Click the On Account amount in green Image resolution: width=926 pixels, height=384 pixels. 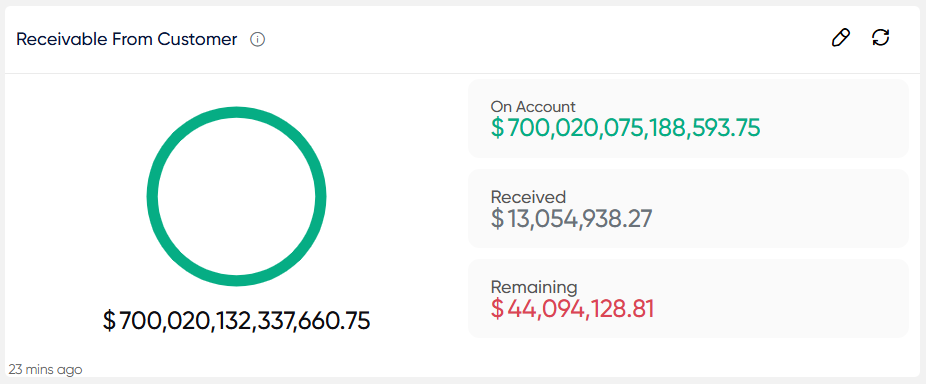(x=625, y=128)
